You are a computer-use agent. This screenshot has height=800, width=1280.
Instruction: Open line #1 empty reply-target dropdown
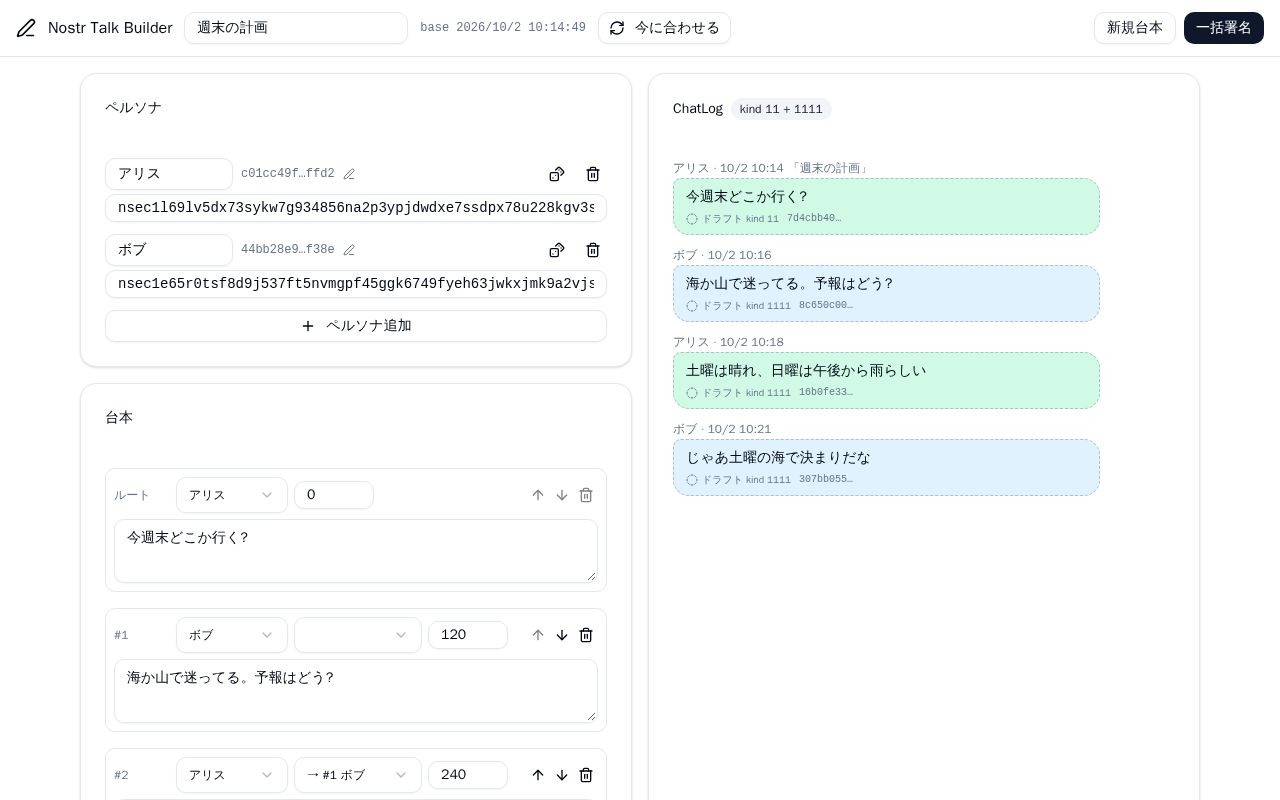click(x=358, y=635)
